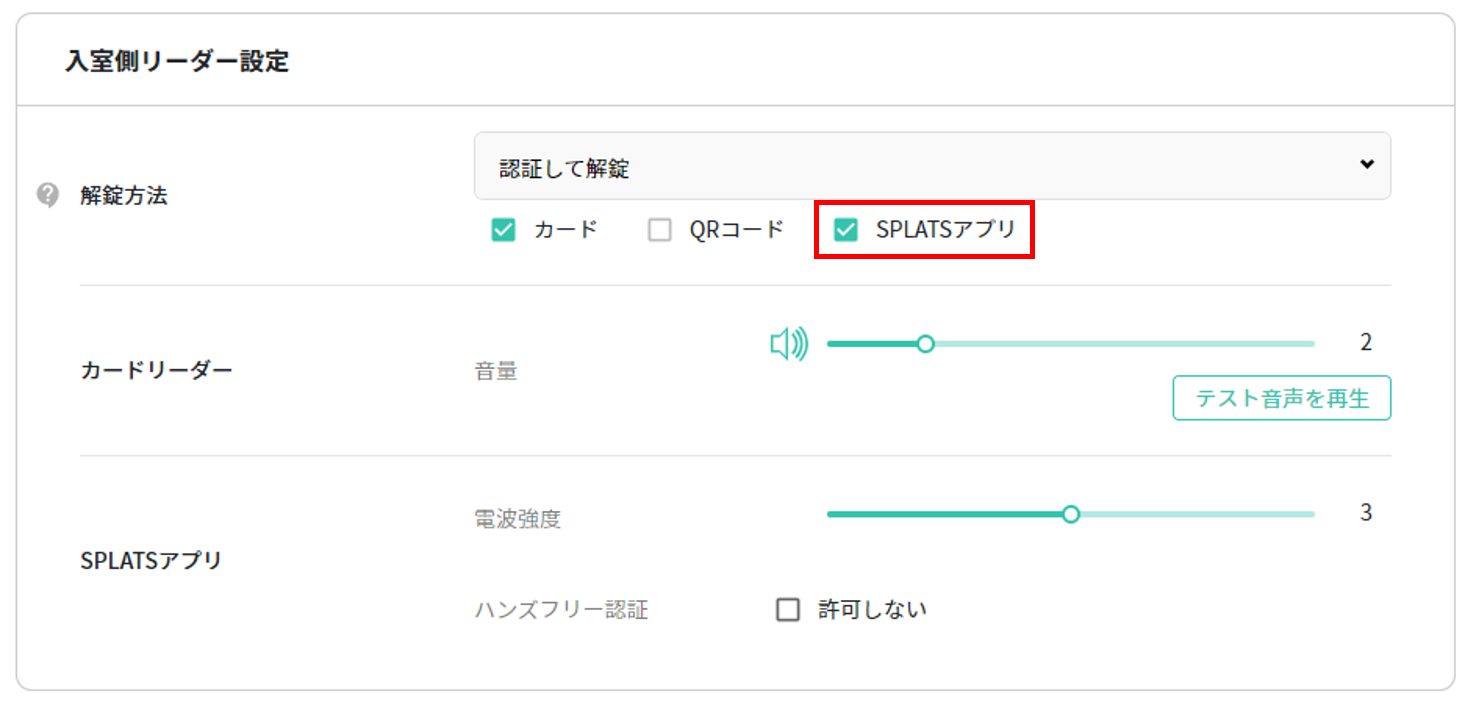Click the dropdown chevron arrow at right
This screenshot has height=705, width=1476.
(1366, 165)
